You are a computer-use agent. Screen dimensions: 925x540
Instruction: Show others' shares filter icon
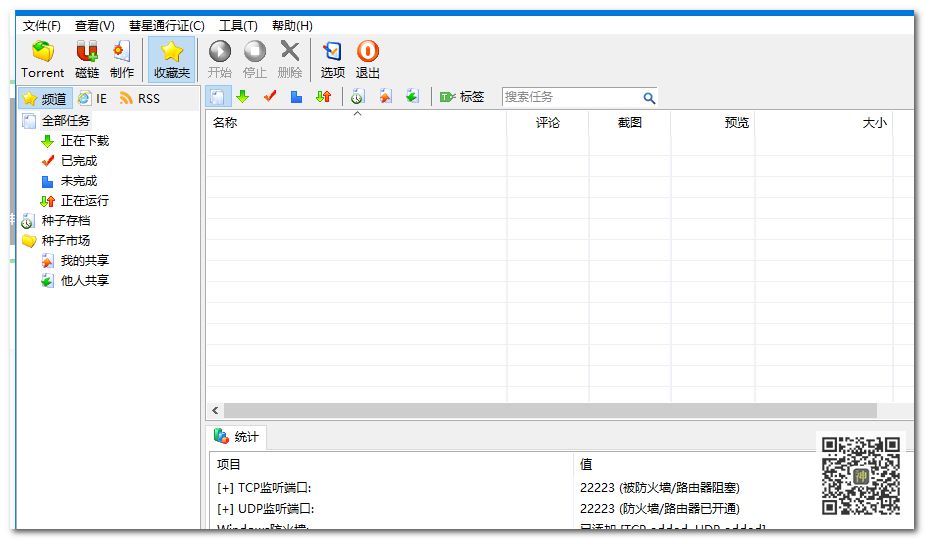(x=412, y=96)
